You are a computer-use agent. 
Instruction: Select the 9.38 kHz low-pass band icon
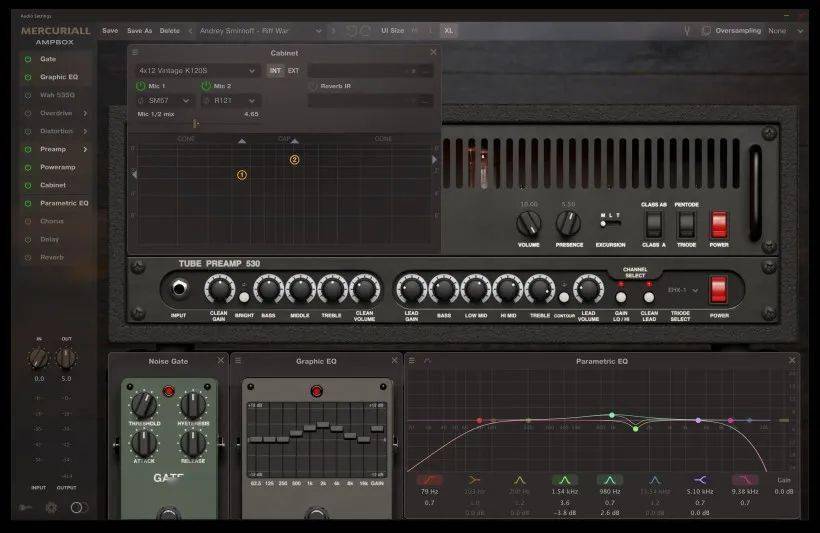(744, 480)
